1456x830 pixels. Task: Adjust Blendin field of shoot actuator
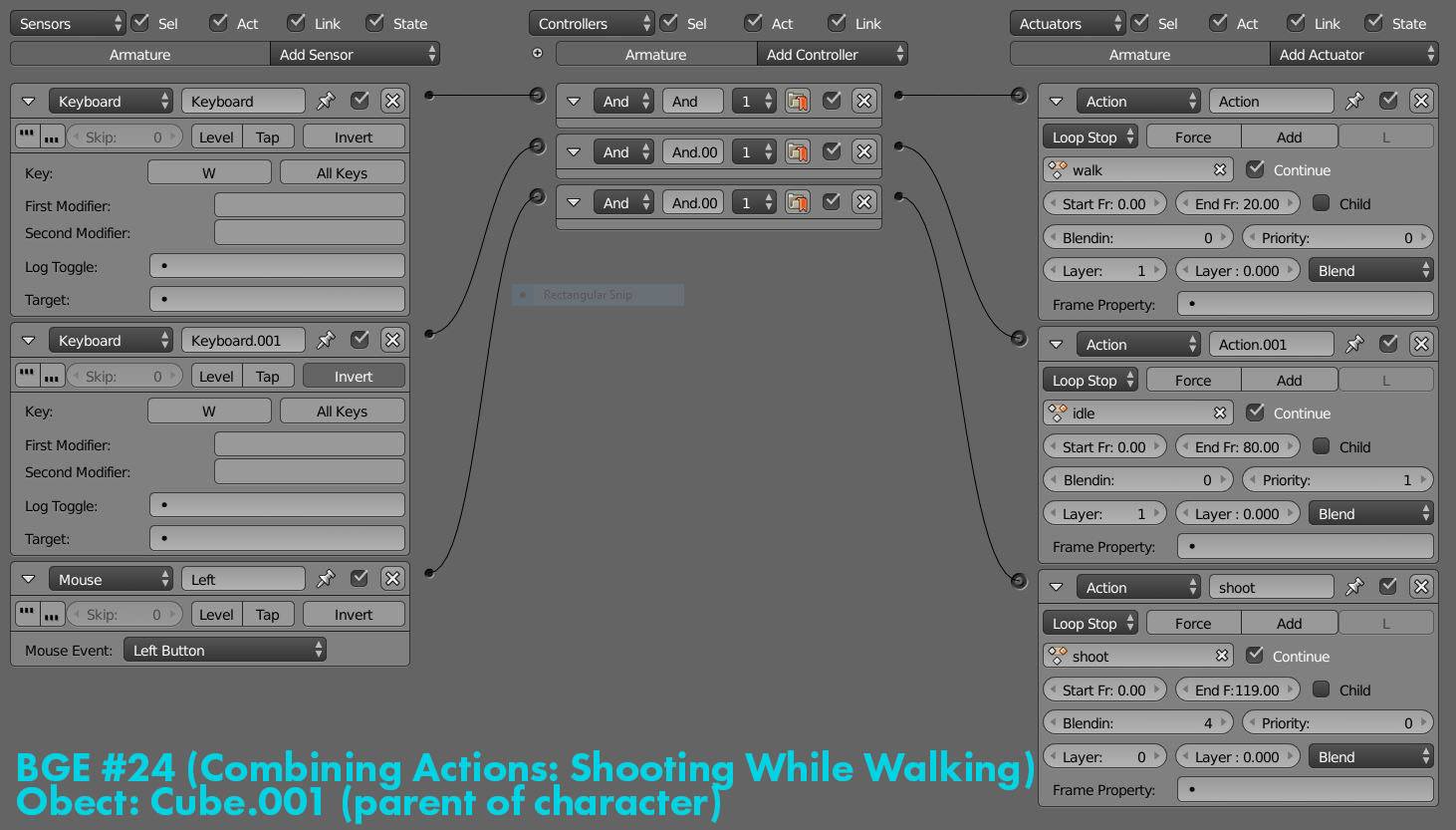(1138, 722)
